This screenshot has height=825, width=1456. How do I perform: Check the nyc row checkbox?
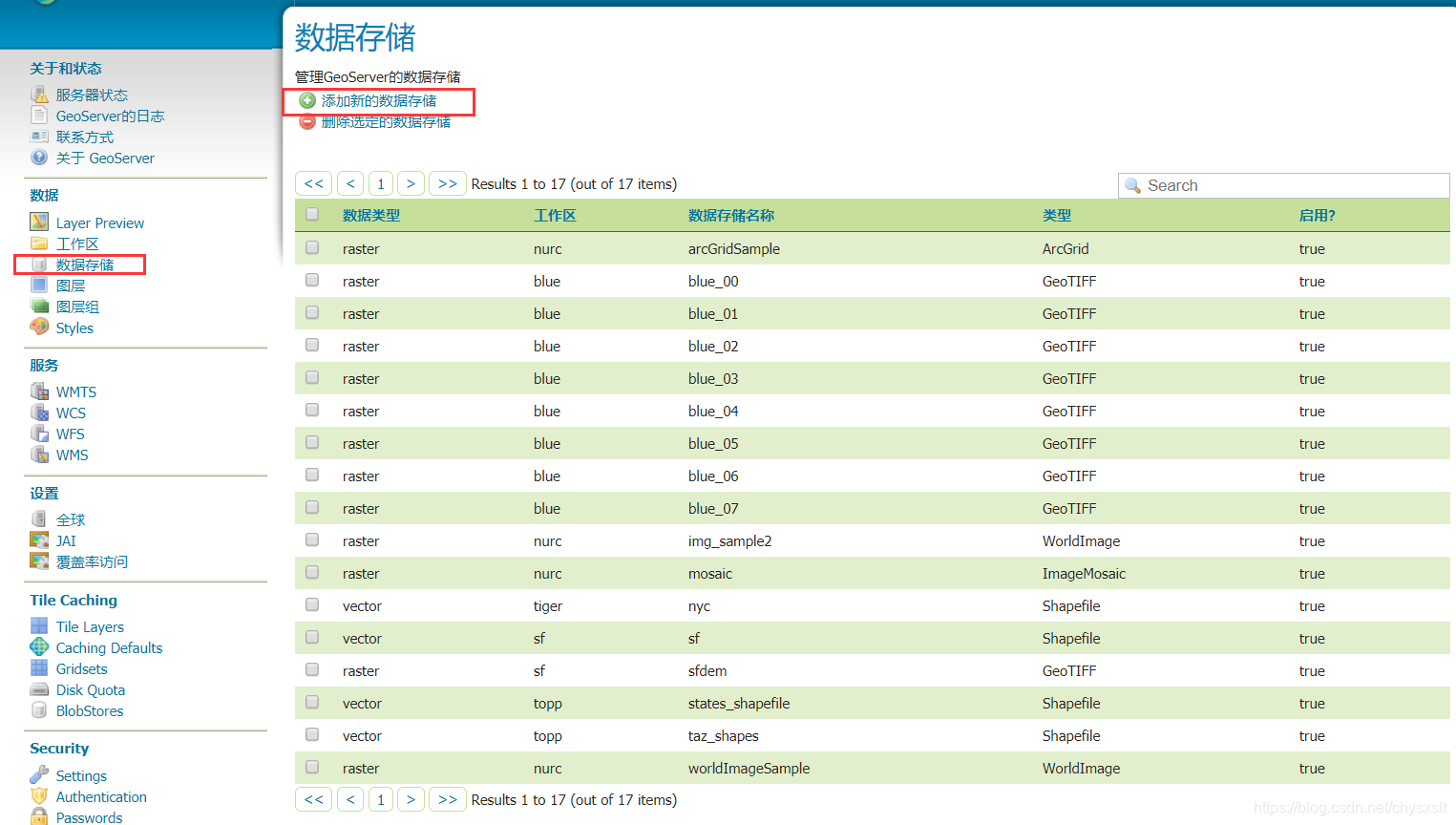point(312,604)
